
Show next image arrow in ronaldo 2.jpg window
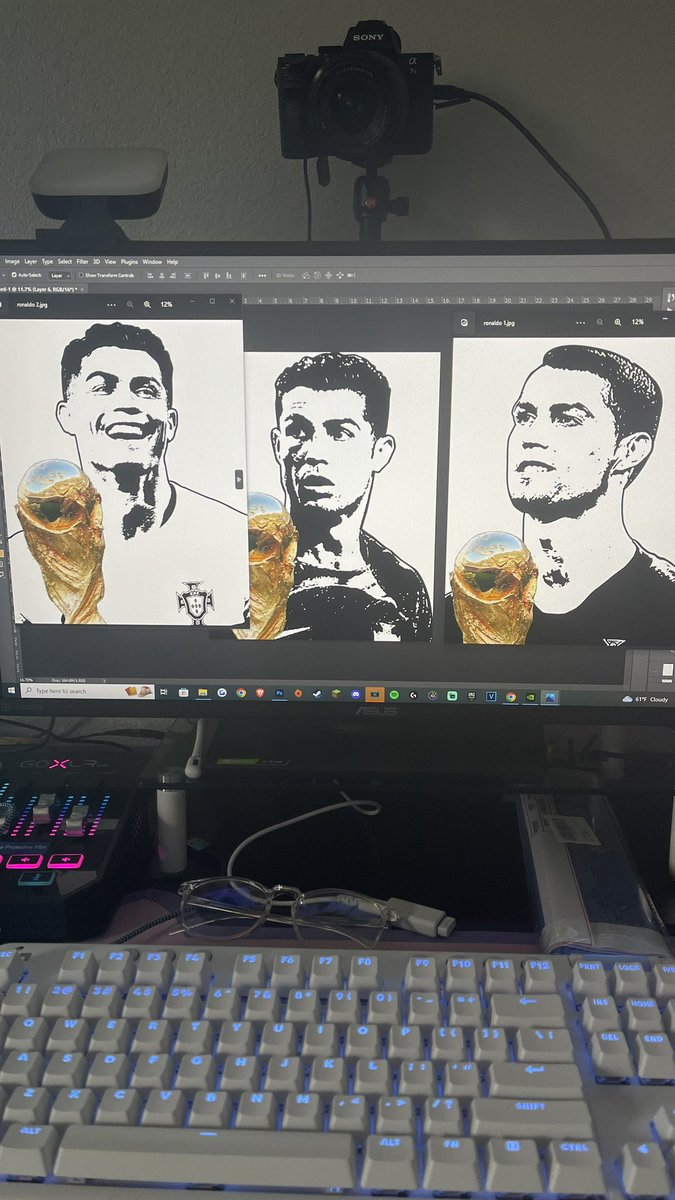point(239,480)
